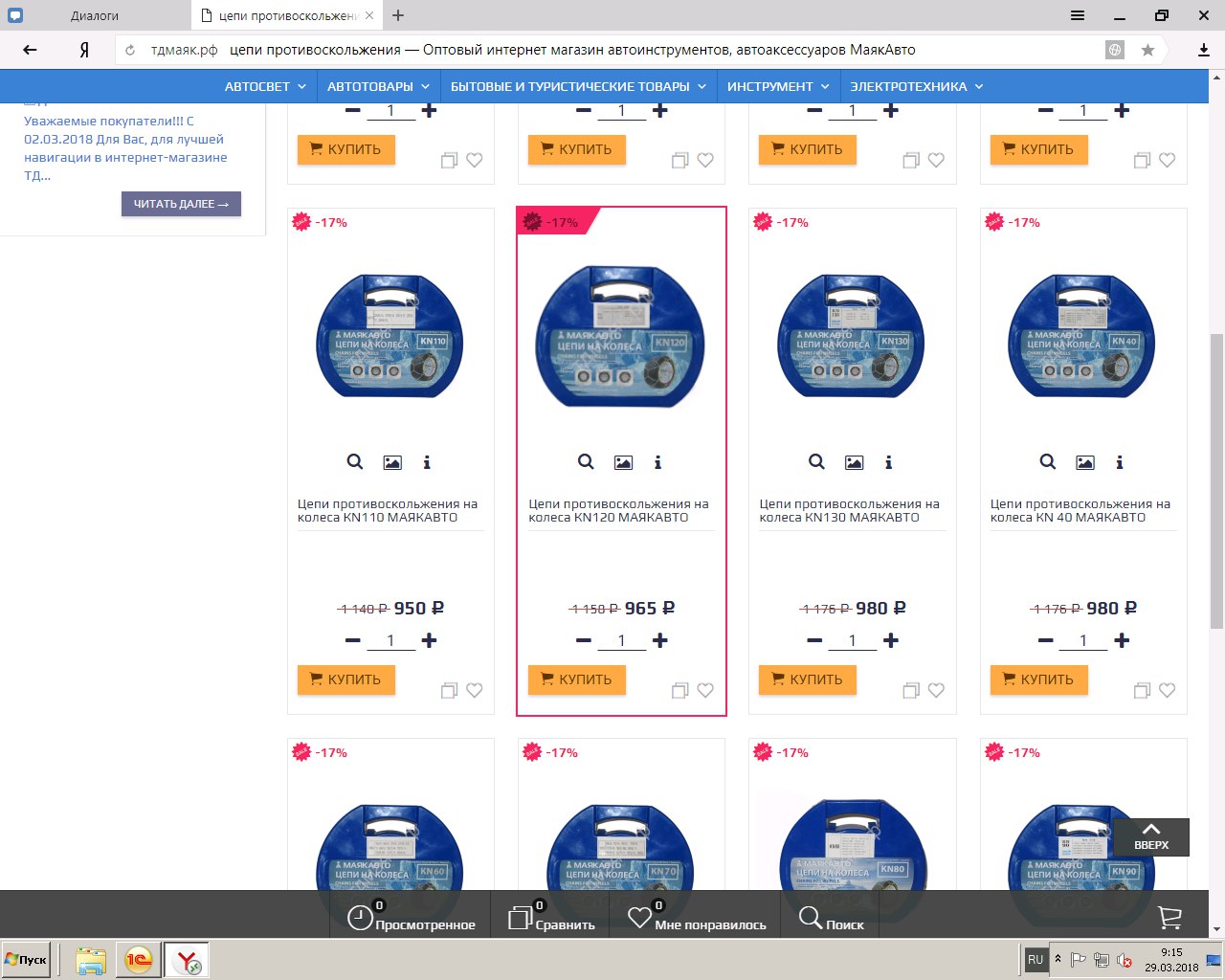This screenshot has height=980, width=1225.
Task: Buy KN110 chains with КУПИТЬ button
Action: pos(345,679)
